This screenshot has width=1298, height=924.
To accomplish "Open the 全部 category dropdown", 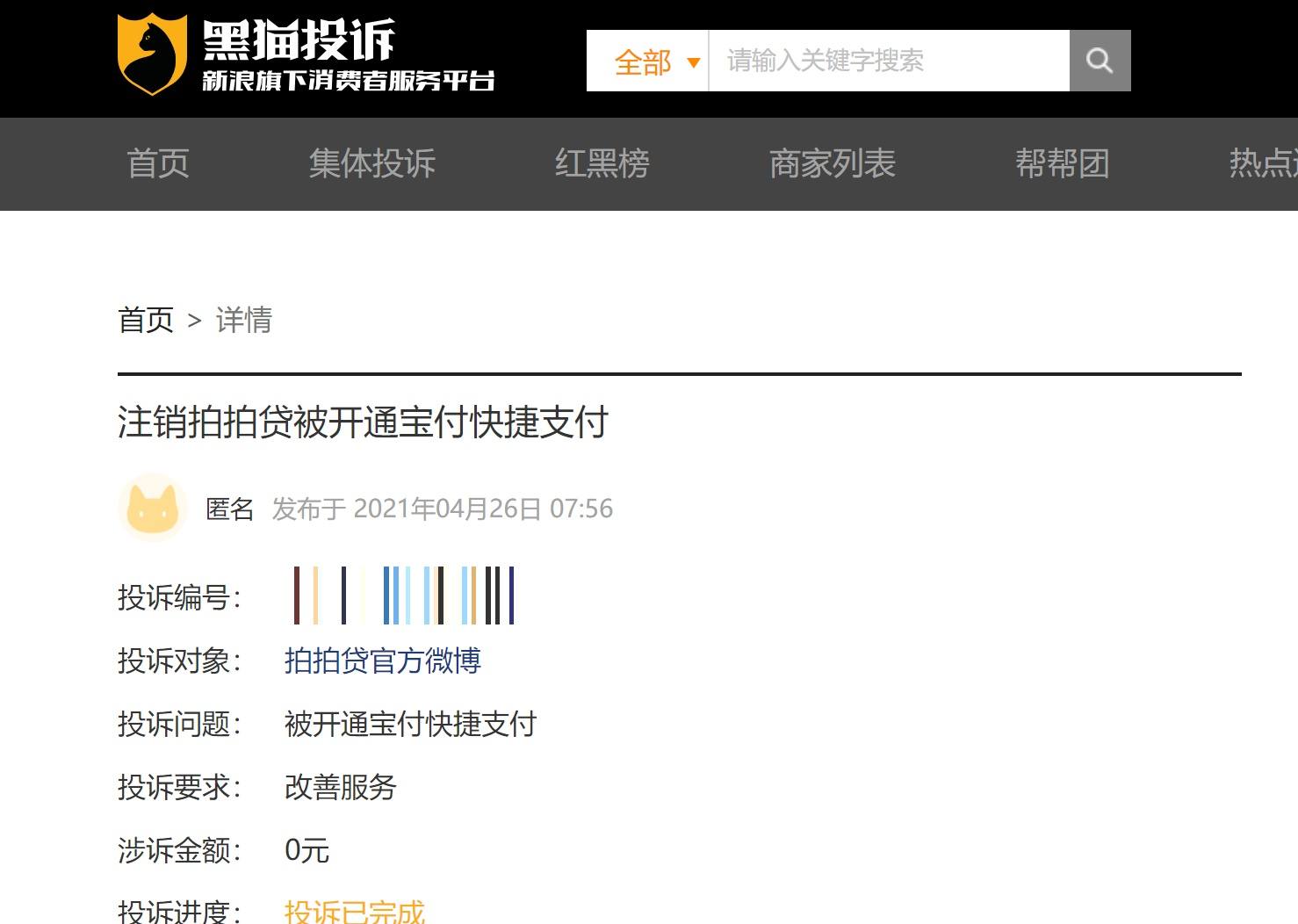I will (x=647, y=61).
